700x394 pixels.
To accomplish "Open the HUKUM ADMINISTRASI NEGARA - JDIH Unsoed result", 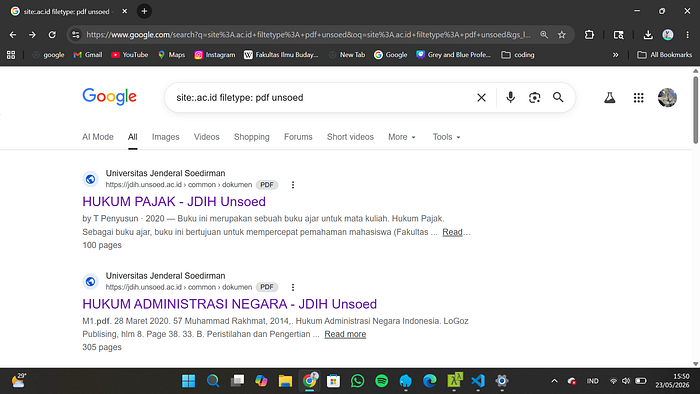I will pyautogui.click(x=229, y=304).
